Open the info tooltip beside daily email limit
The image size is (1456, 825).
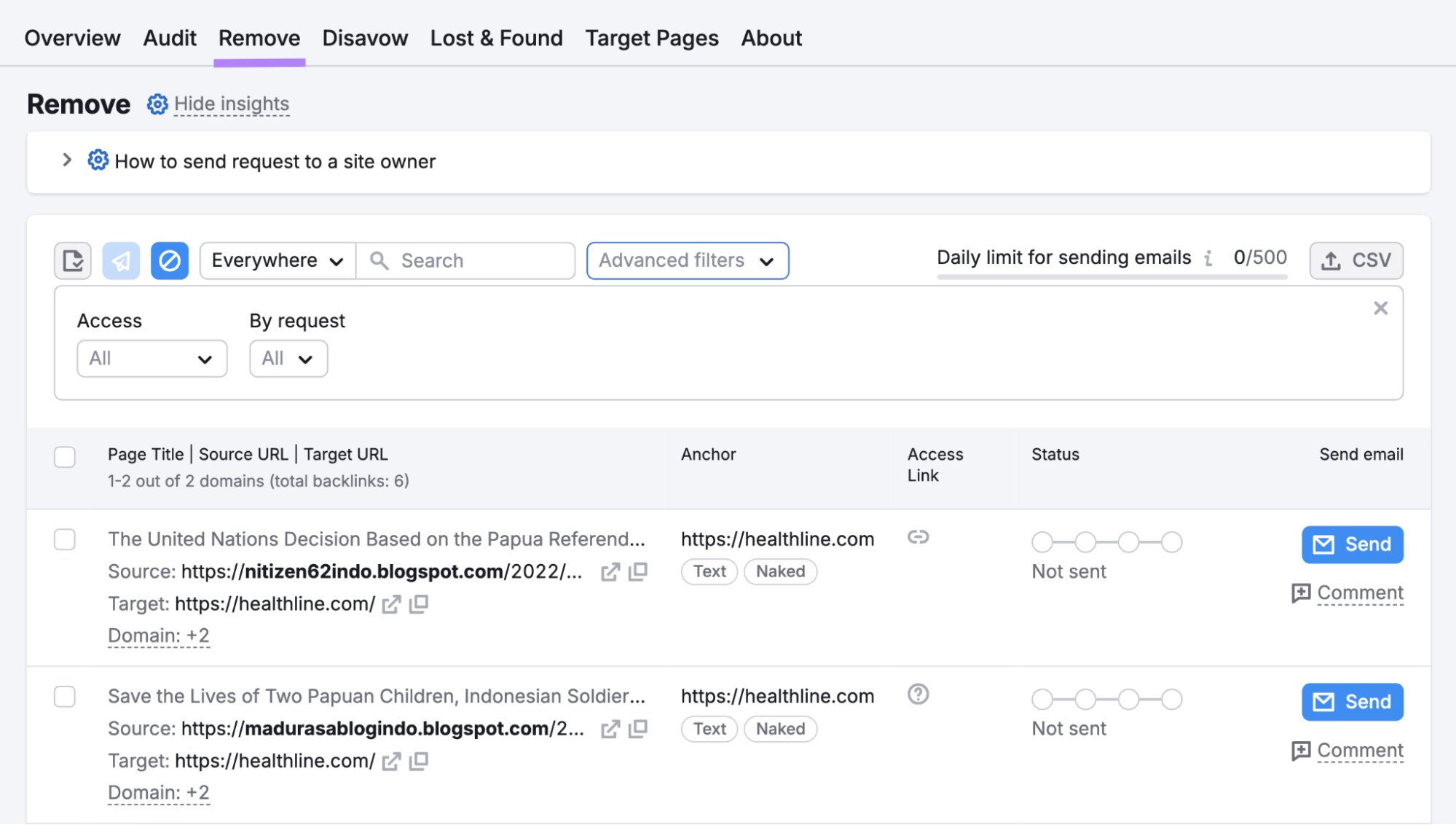point(1209,257)
